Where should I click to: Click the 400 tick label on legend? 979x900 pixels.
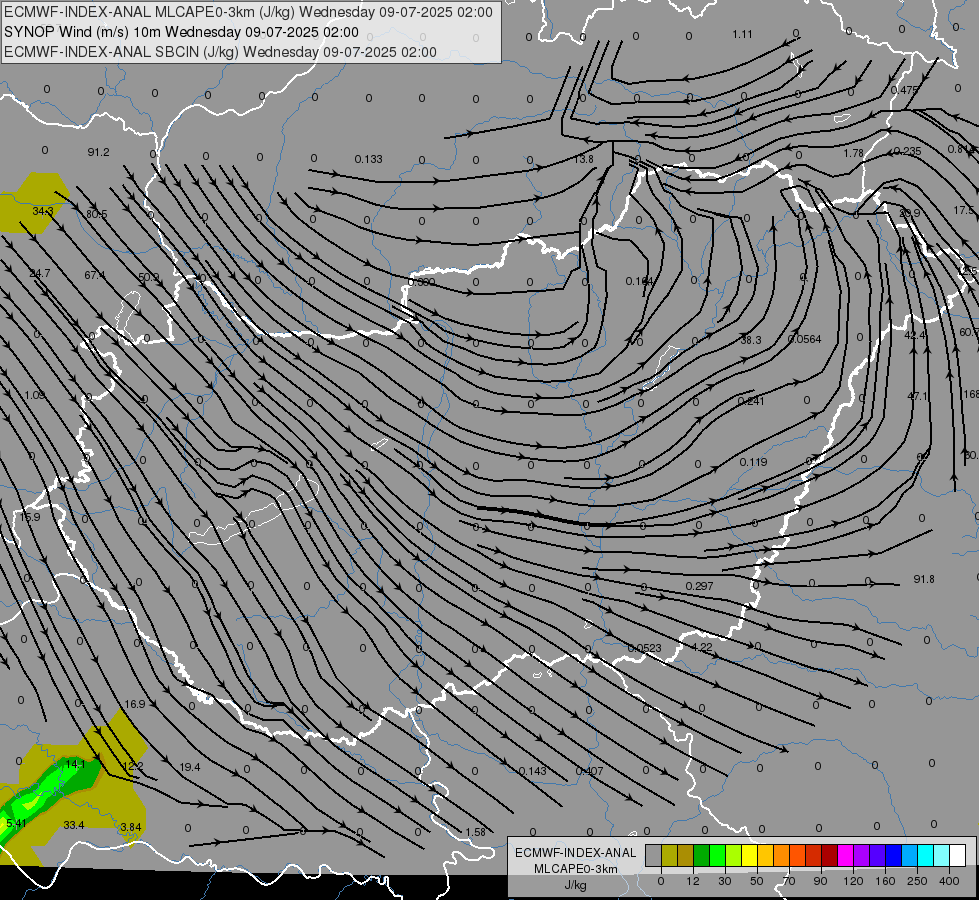949,881
